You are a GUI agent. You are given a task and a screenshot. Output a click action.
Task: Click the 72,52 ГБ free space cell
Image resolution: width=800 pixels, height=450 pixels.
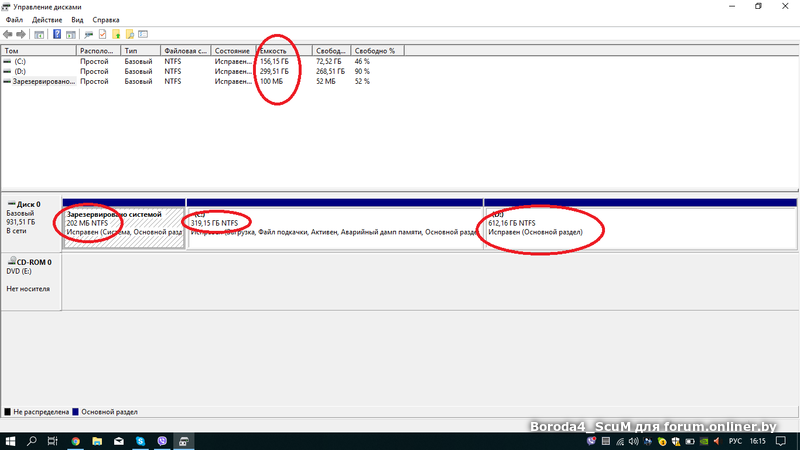click(329, 61)
